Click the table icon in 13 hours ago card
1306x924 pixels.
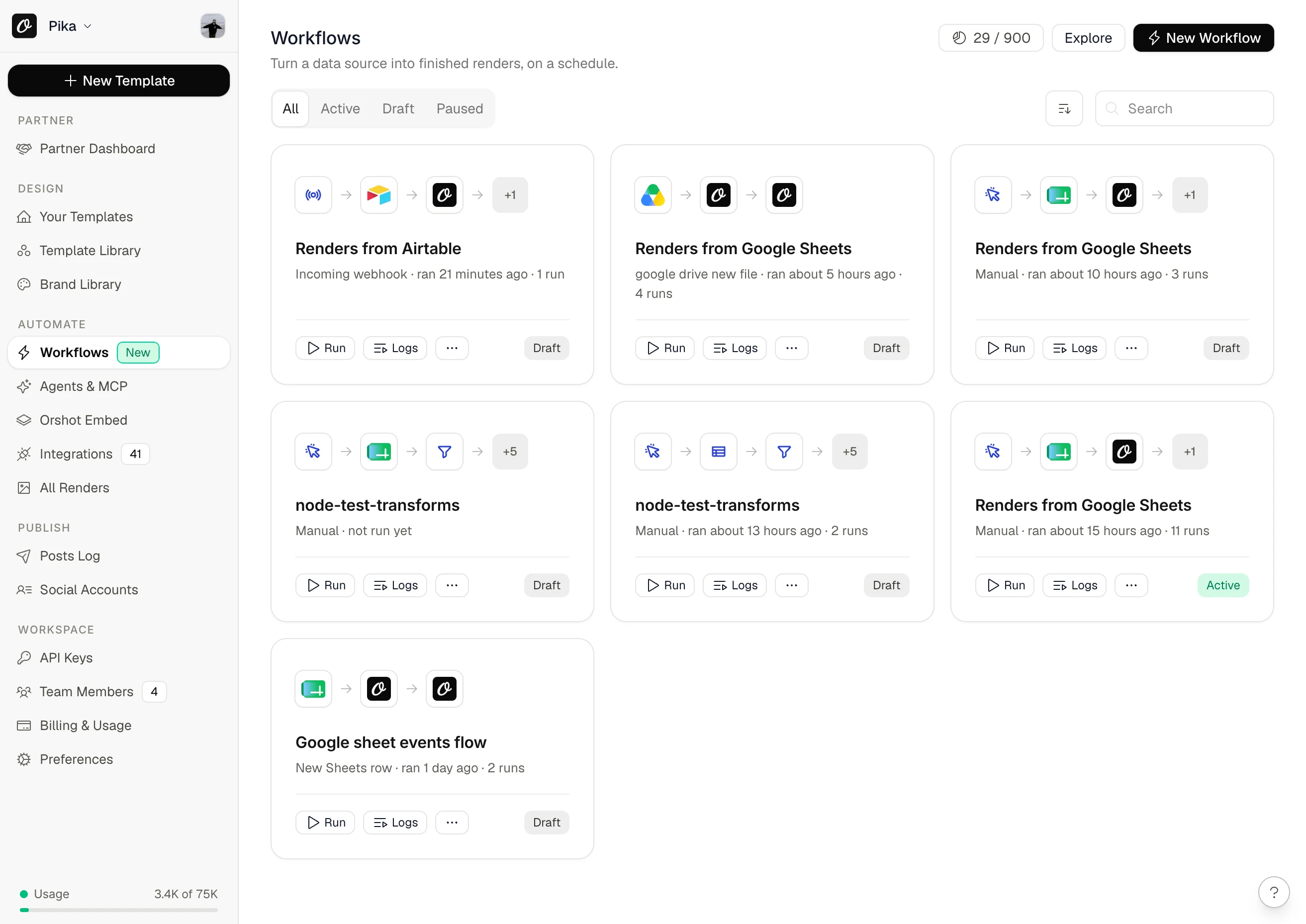[x=718, y=451]
